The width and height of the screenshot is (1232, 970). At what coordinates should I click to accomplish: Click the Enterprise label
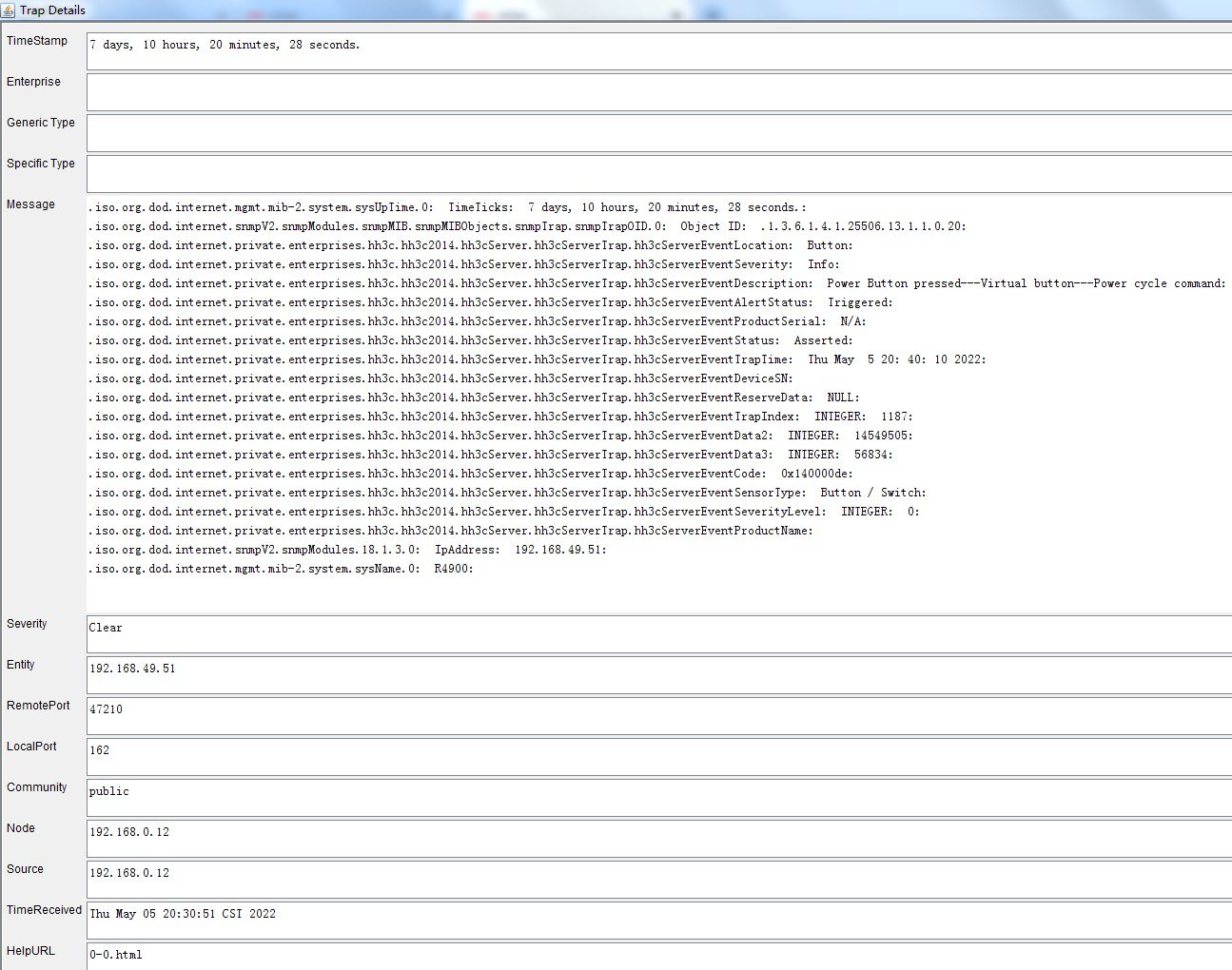pos(33,82)
